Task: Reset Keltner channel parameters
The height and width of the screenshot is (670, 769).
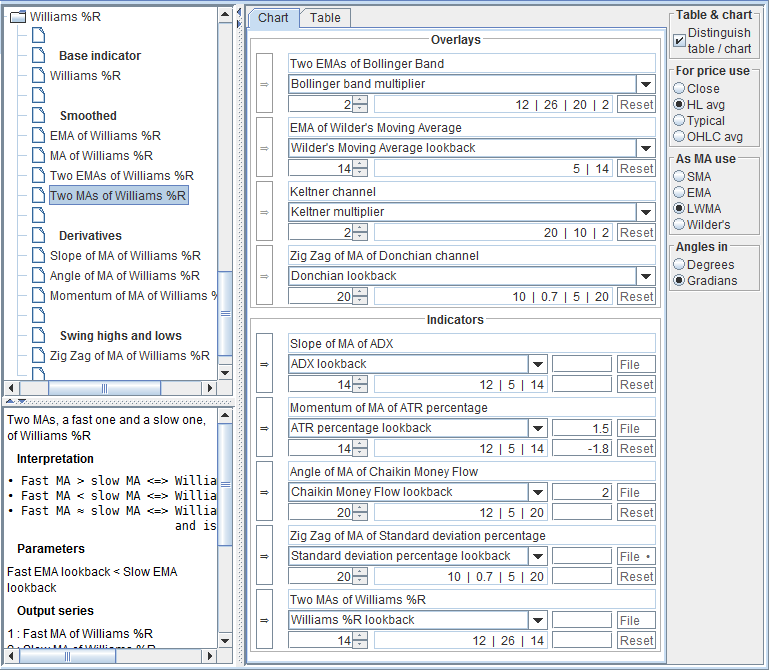Action: tap(636, 232)
